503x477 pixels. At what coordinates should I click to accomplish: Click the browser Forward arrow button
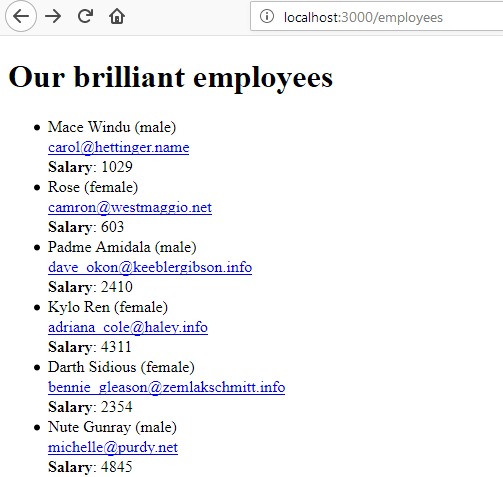pos(53,16)
